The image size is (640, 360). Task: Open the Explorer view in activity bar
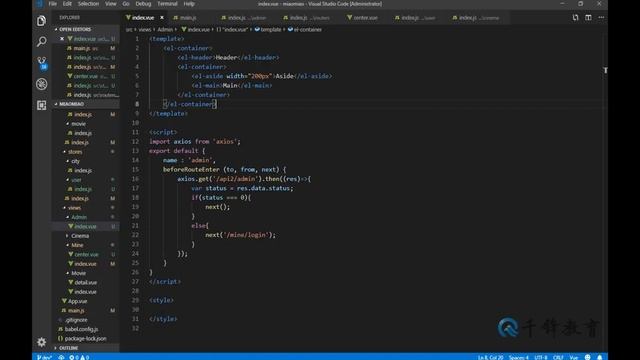pyautogui.click(x=41, y=20)
